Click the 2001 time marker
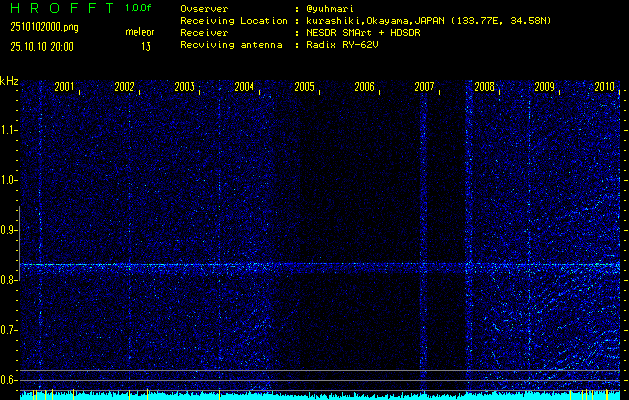 [64, 87]
